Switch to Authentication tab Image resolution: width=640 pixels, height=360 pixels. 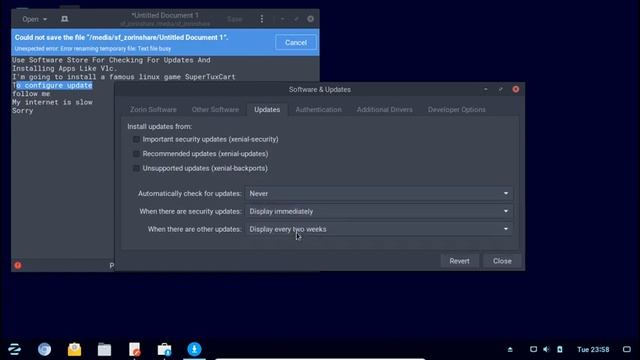(x=318, y=109)
